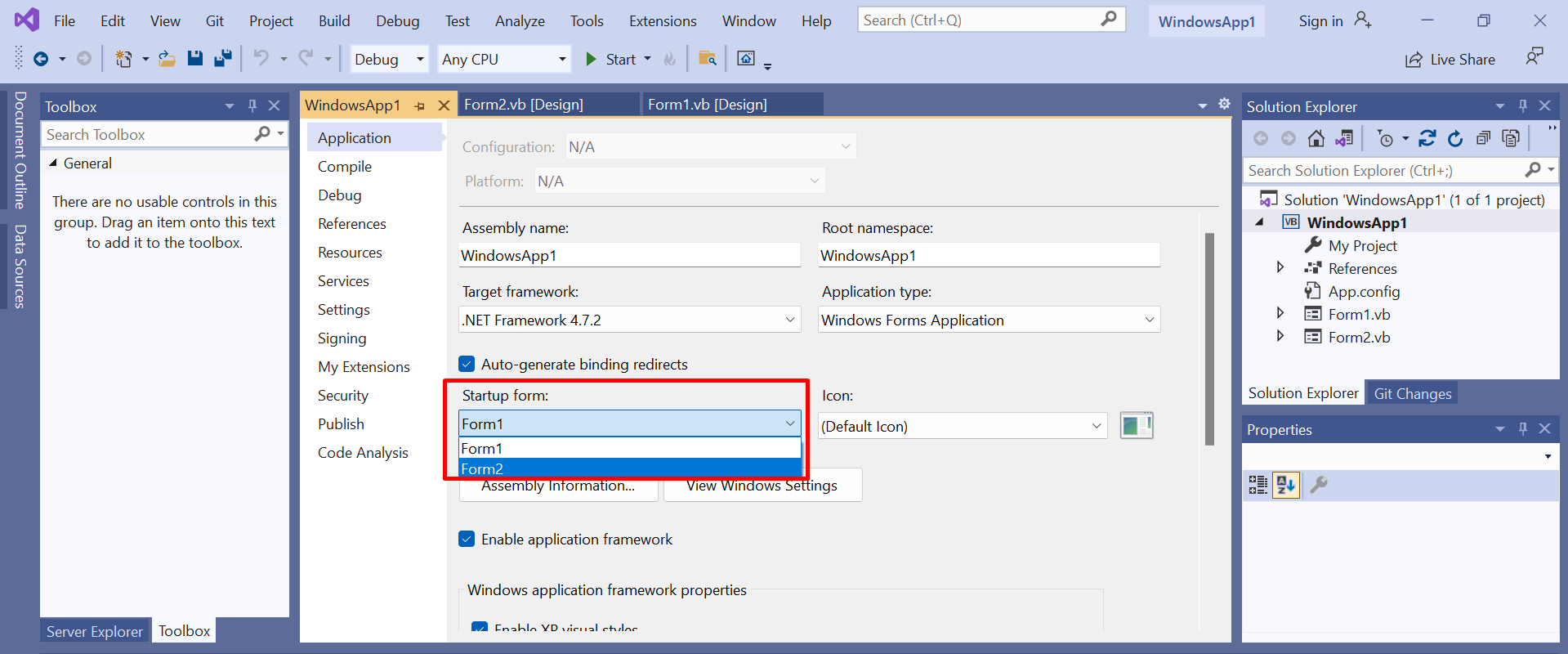The height and width of the screenshot is (654, 1568).
Task: Click the Undo arrow icon
Action: 261,58
